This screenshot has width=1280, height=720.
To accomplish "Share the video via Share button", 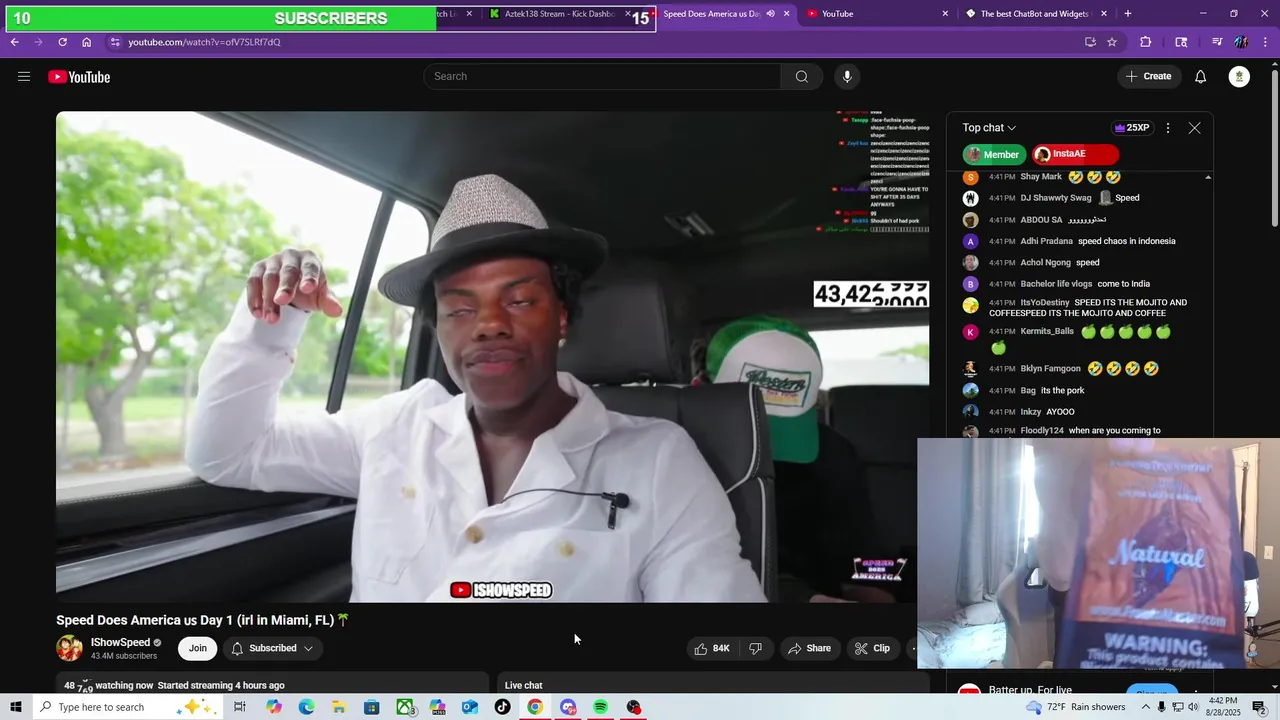I will [x=809, y=648].
